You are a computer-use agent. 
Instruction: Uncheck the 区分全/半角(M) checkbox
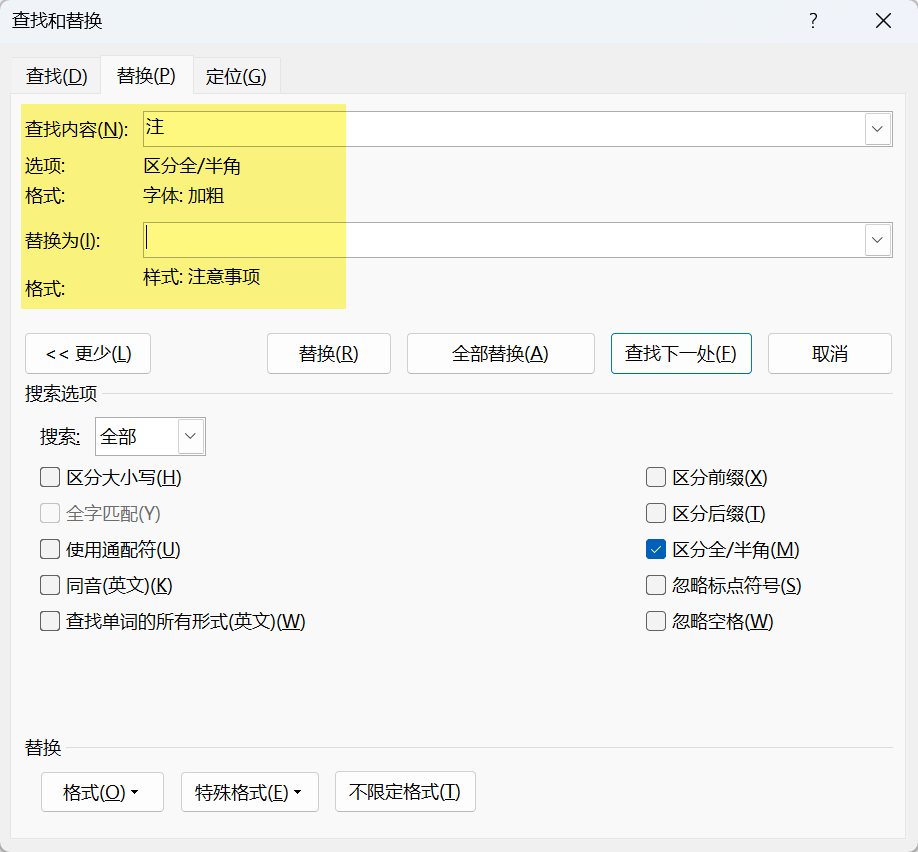click(x=656, y=549)
